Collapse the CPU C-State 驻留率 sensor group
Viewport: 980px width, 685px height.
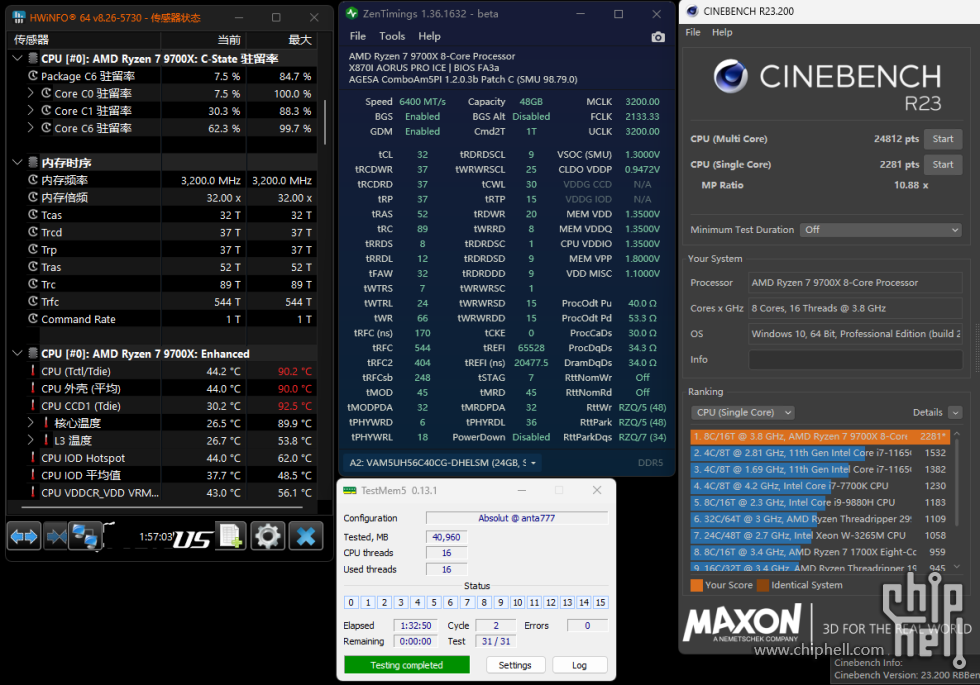click(x=17, y=58)
